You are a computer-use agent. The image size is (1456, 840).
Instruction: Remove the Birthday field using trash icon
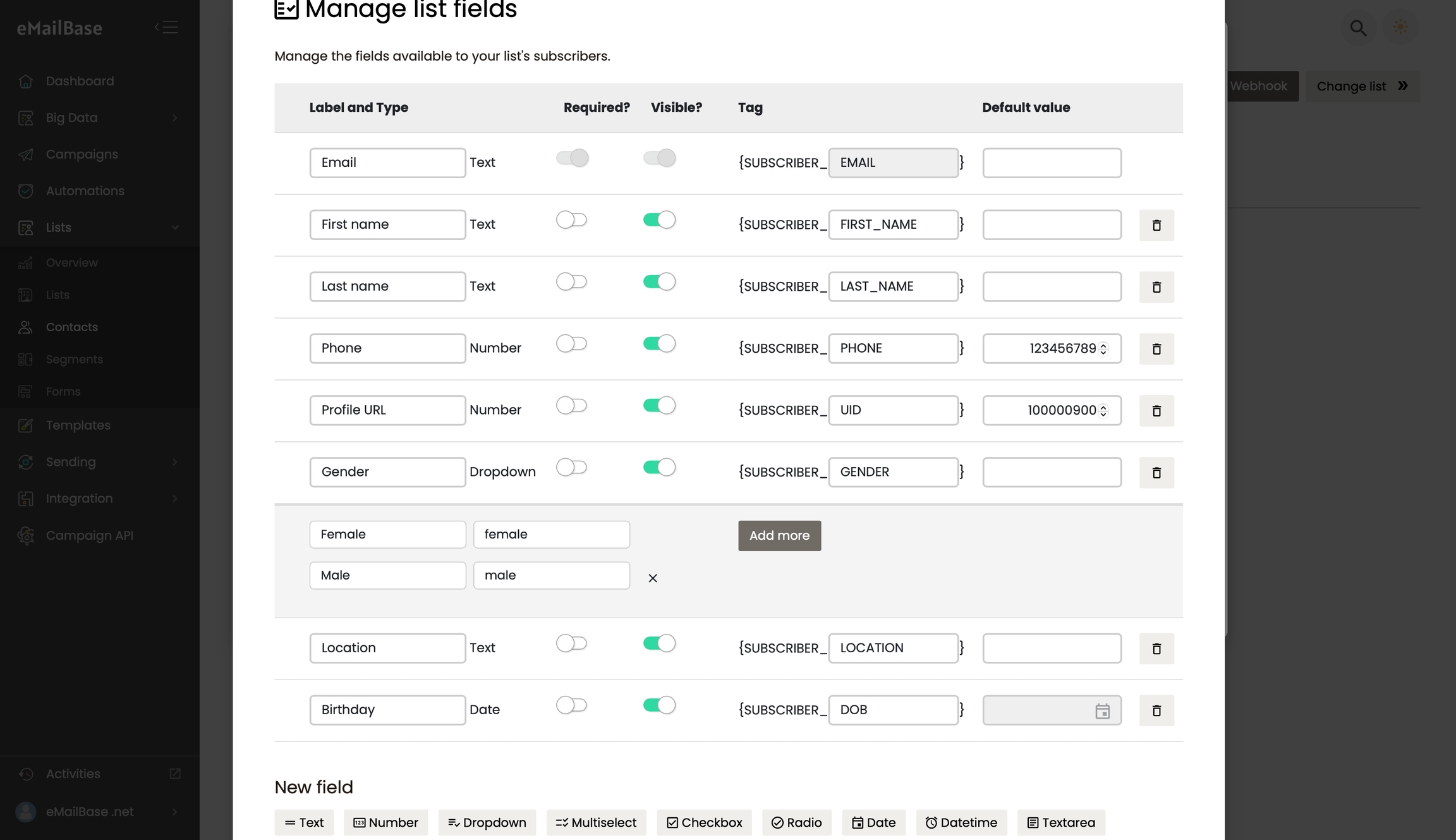[1156, 710]
